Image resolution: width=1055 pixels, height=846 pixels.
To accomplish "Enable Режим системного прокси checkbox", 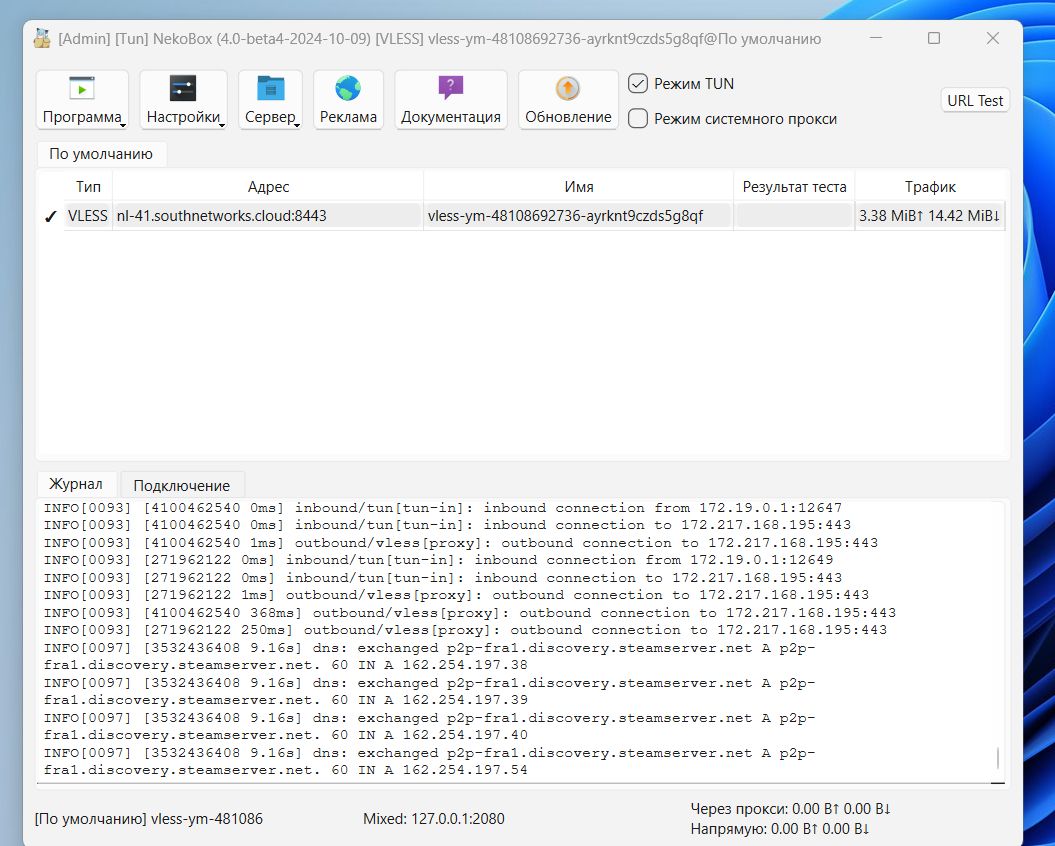I will tap(638, 118).
